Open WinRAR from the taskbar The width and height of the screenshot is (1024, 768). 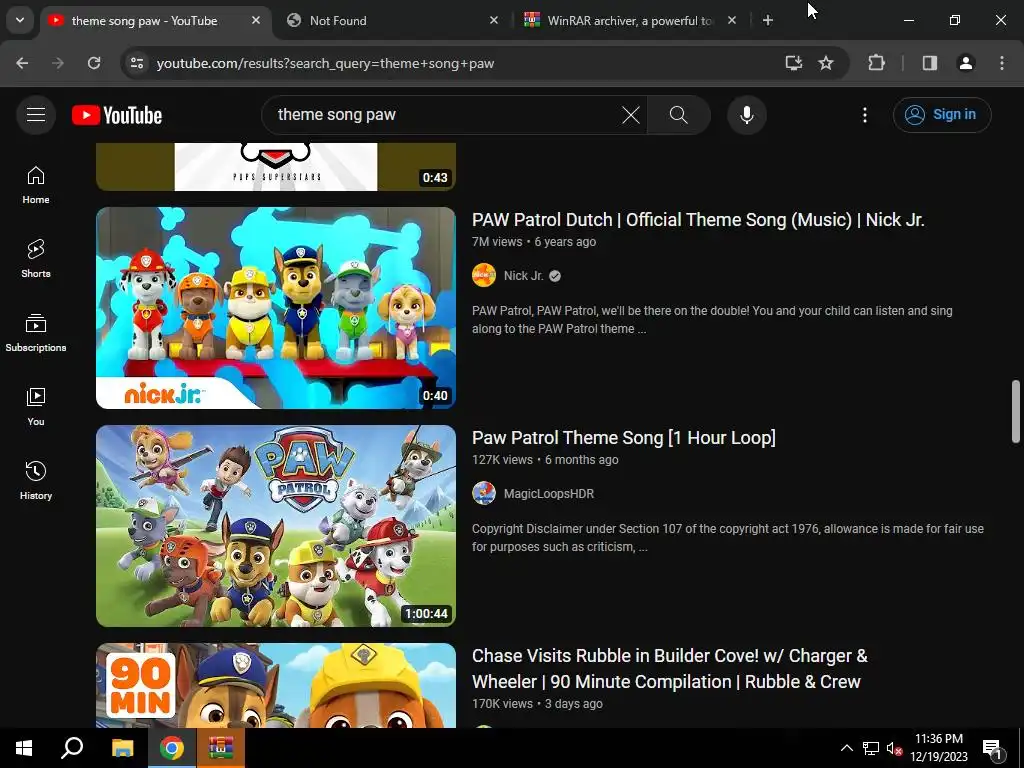221,748
